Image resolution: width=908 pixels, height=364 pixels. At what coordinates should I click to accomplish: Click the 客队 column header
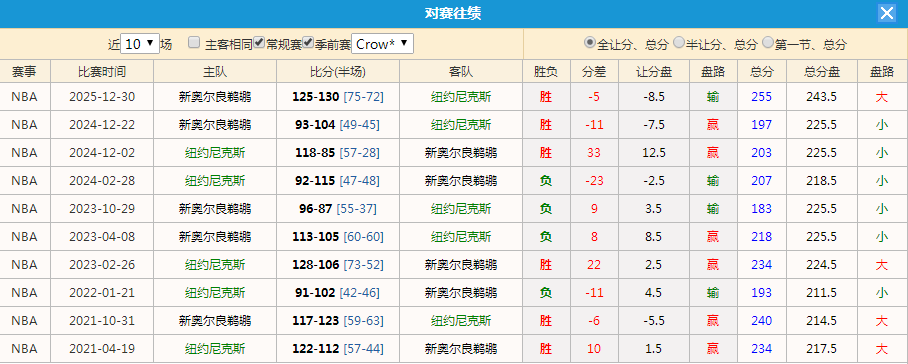pos(461,72)
